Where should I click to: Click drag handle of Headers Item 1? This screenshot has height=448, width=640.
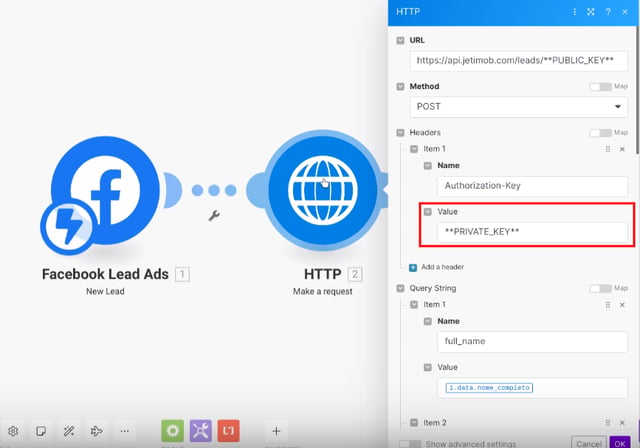[x=608, y=149]
